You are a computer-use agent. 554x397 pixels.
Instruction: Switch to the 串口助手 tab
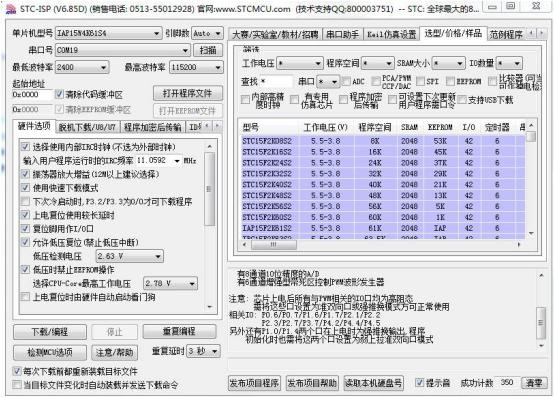click(x=342, y=34)
